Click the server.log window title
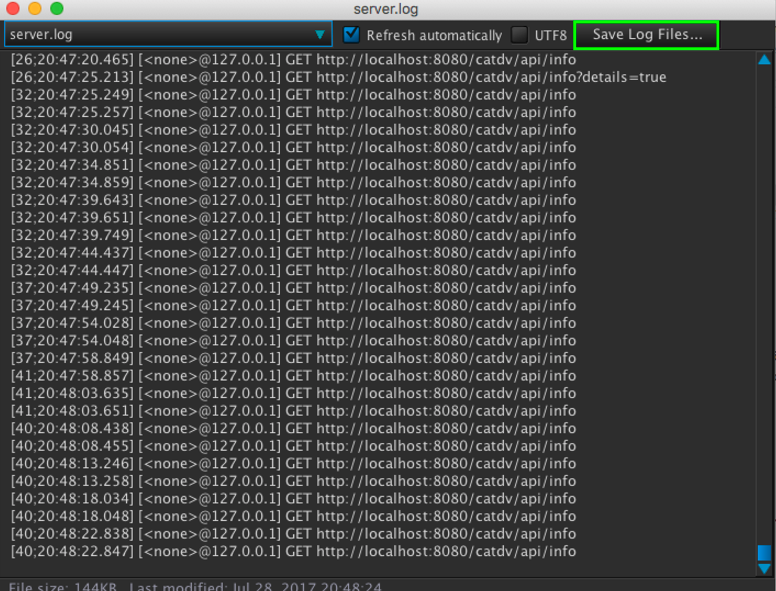This screenshot has width=776, height=591. point(386,9)
